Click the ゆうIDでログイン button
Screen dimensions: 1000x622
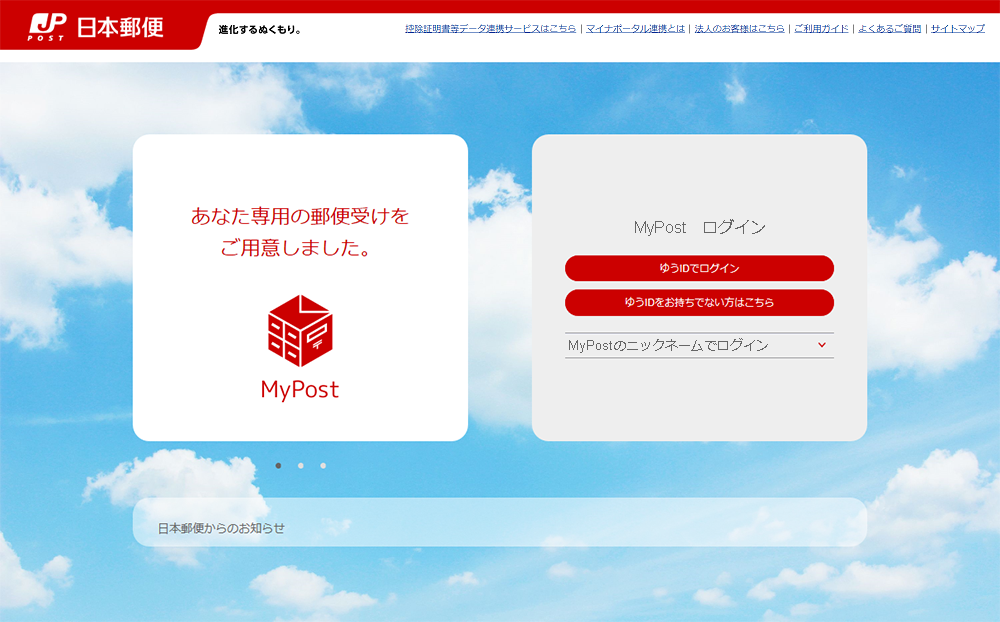[699, 268]
